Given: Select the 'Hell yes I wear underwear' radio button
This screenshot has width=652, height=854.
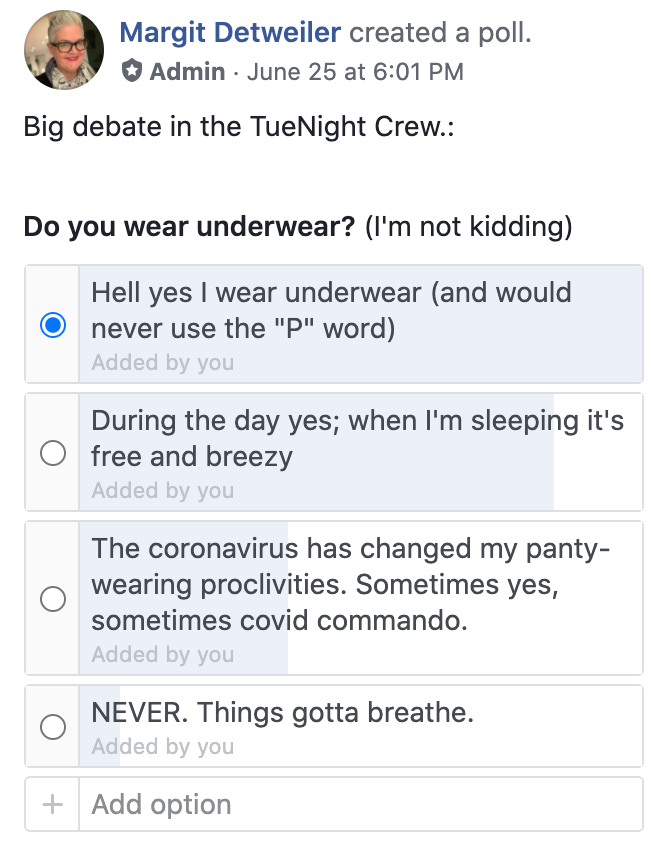Looking at the screenshot, I should (x=53, y=325).
